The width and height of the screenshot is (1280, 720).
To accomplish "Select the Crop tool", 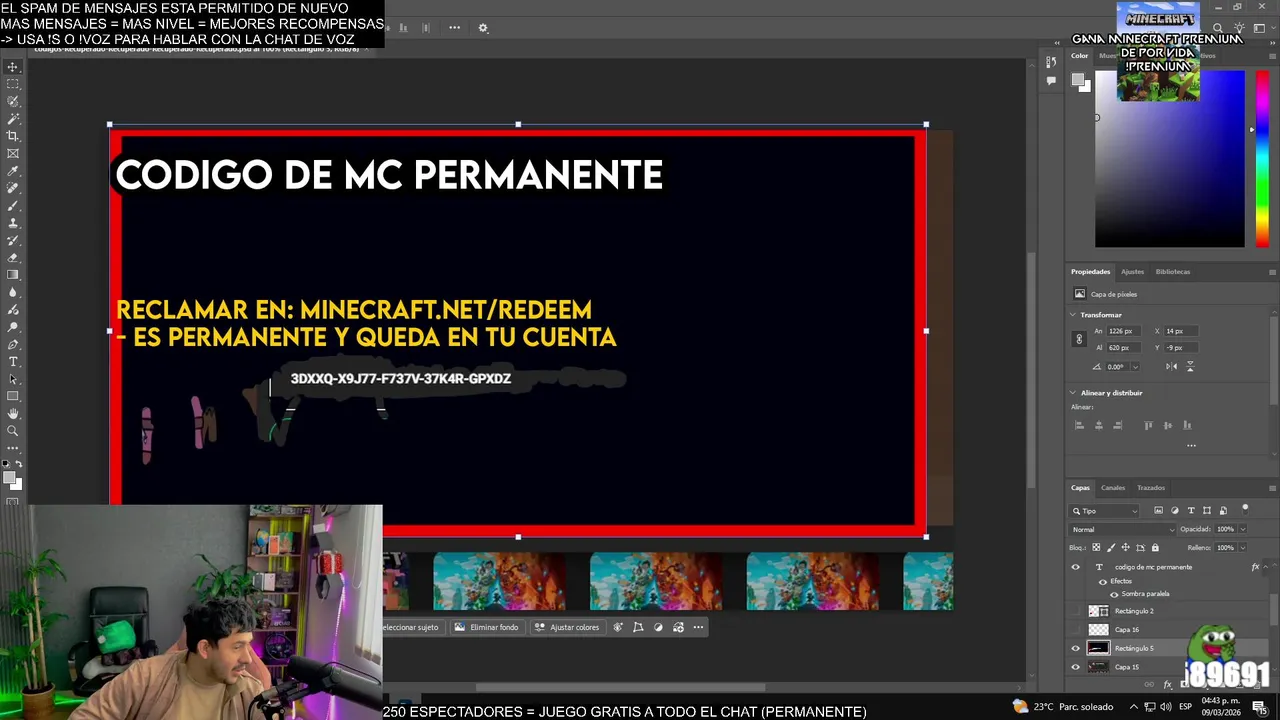I will (x=13, y=136).
